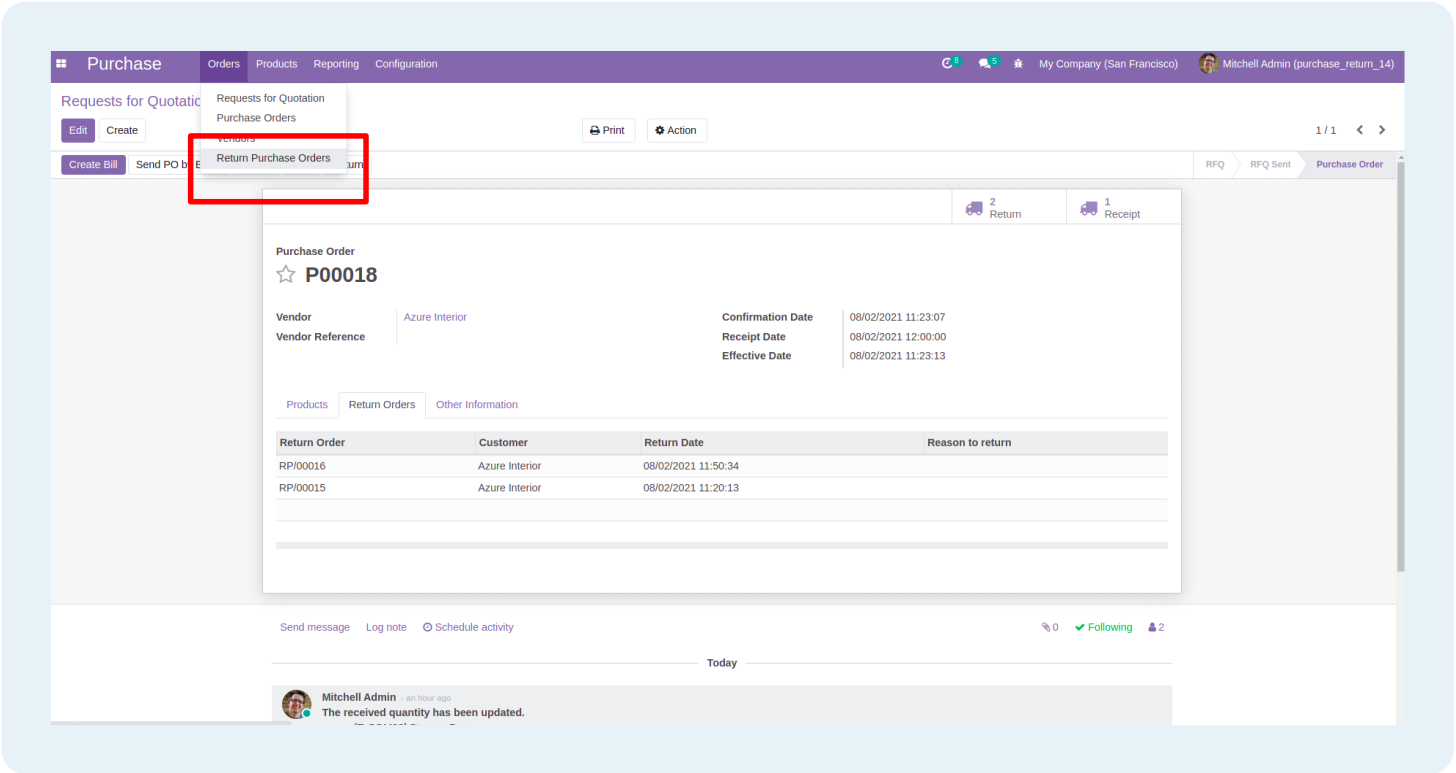This screenshot has height=773, width=1456.
Task: Go to next record arrow
Action: click(1382, 130)
